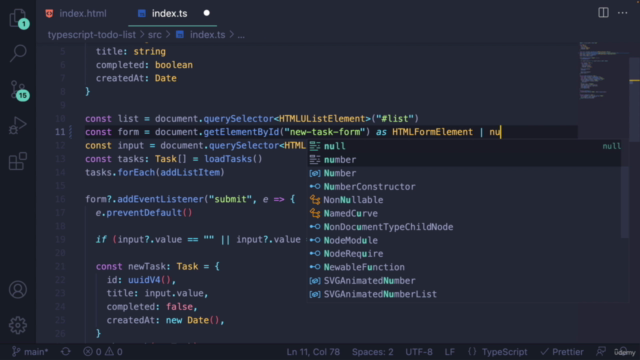Viewport: 640px width, 360px height.
Task: Click e.preventDefault() on line 17
Action: 144,213
